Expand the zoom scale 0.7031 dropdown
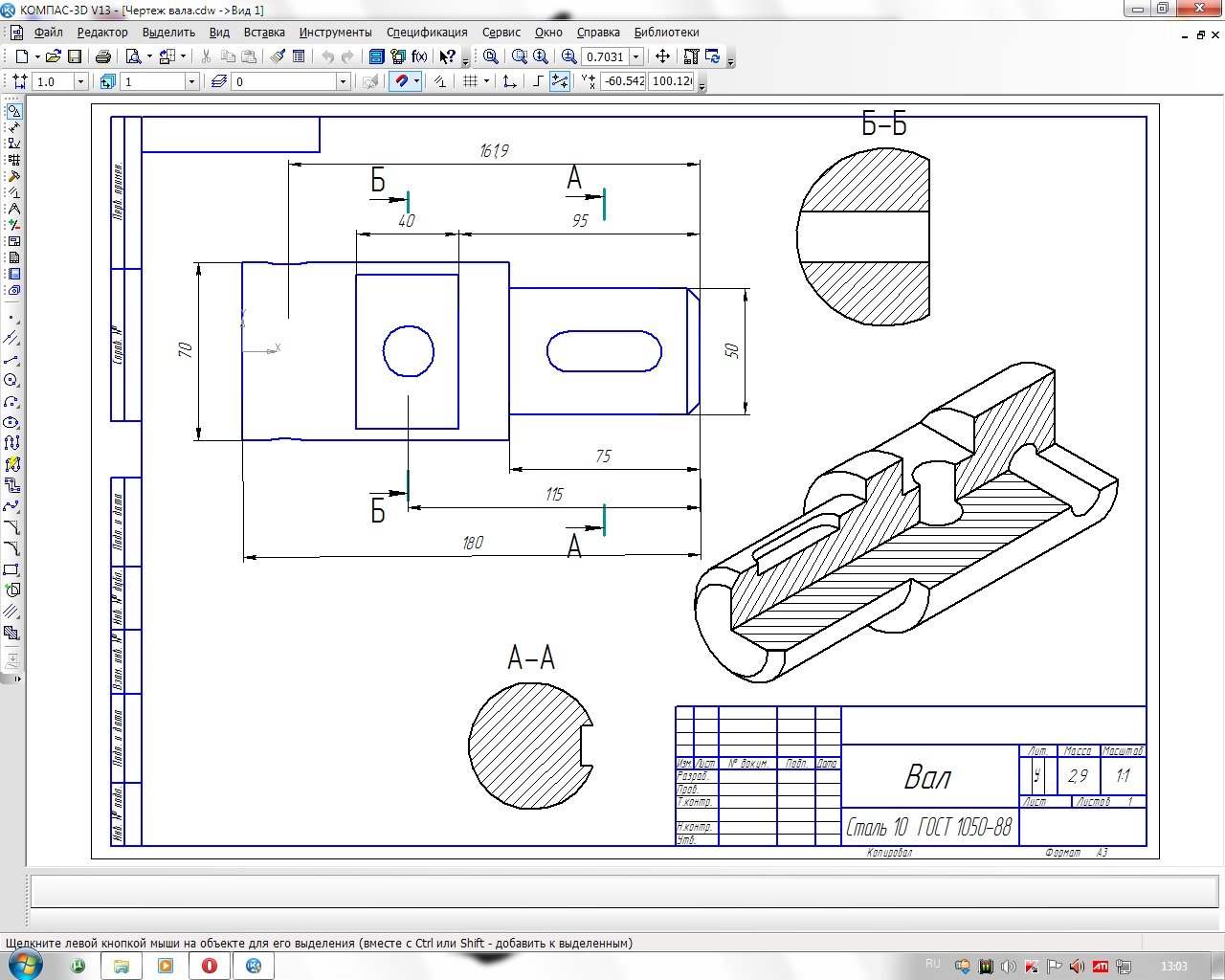The height and width of the screenshot is (980, 1225). (635, 56)
